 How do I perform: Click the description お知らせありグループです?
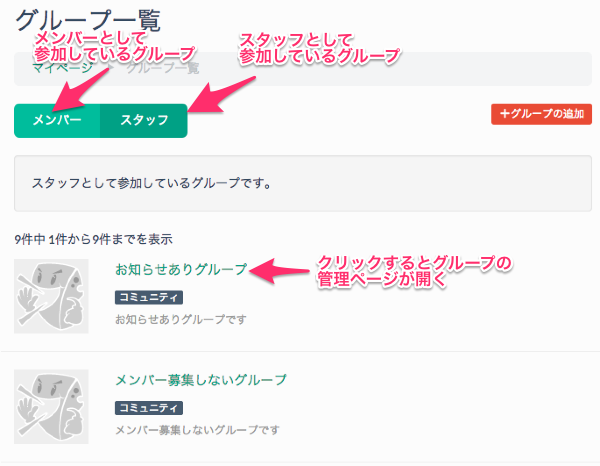[181, 320]
